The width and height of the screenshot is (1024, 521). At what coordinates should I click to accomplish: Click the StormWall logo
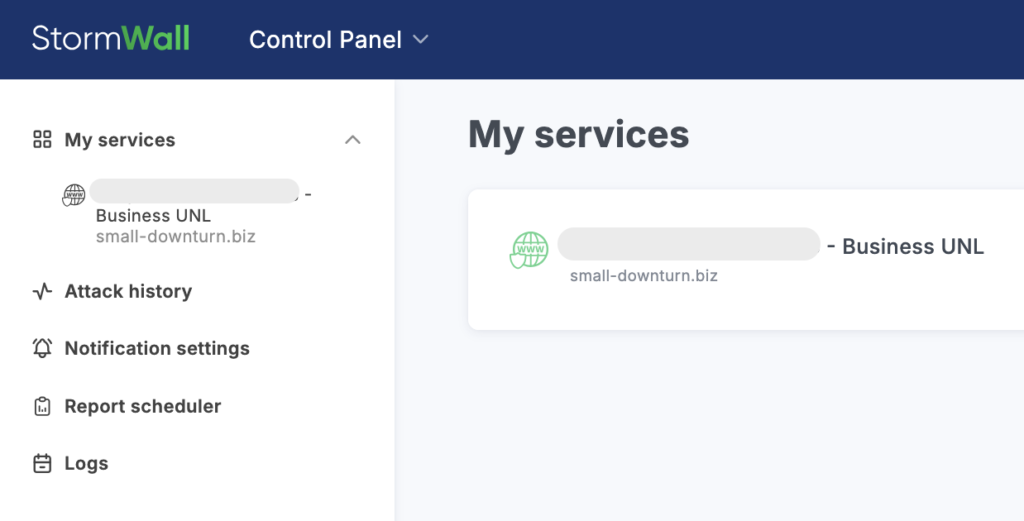[x=111, y=38]
